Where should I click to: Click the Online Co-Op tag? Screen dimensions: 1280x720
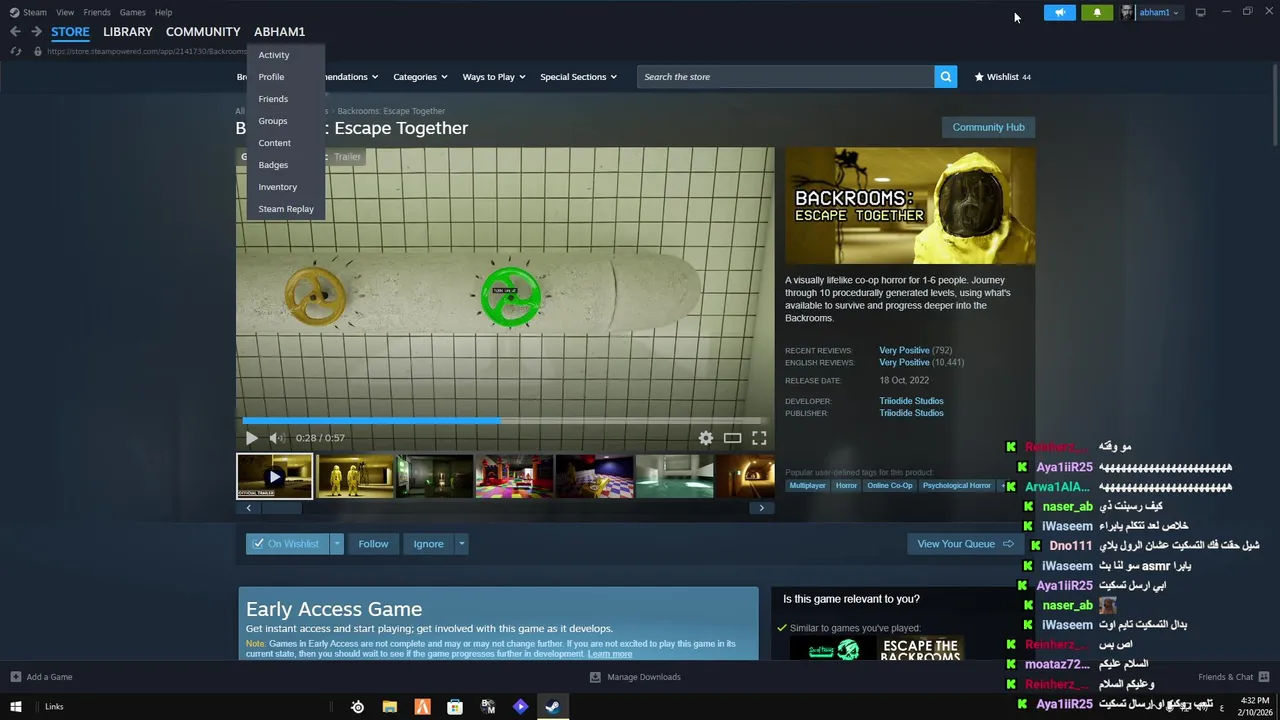click(889, 486)
